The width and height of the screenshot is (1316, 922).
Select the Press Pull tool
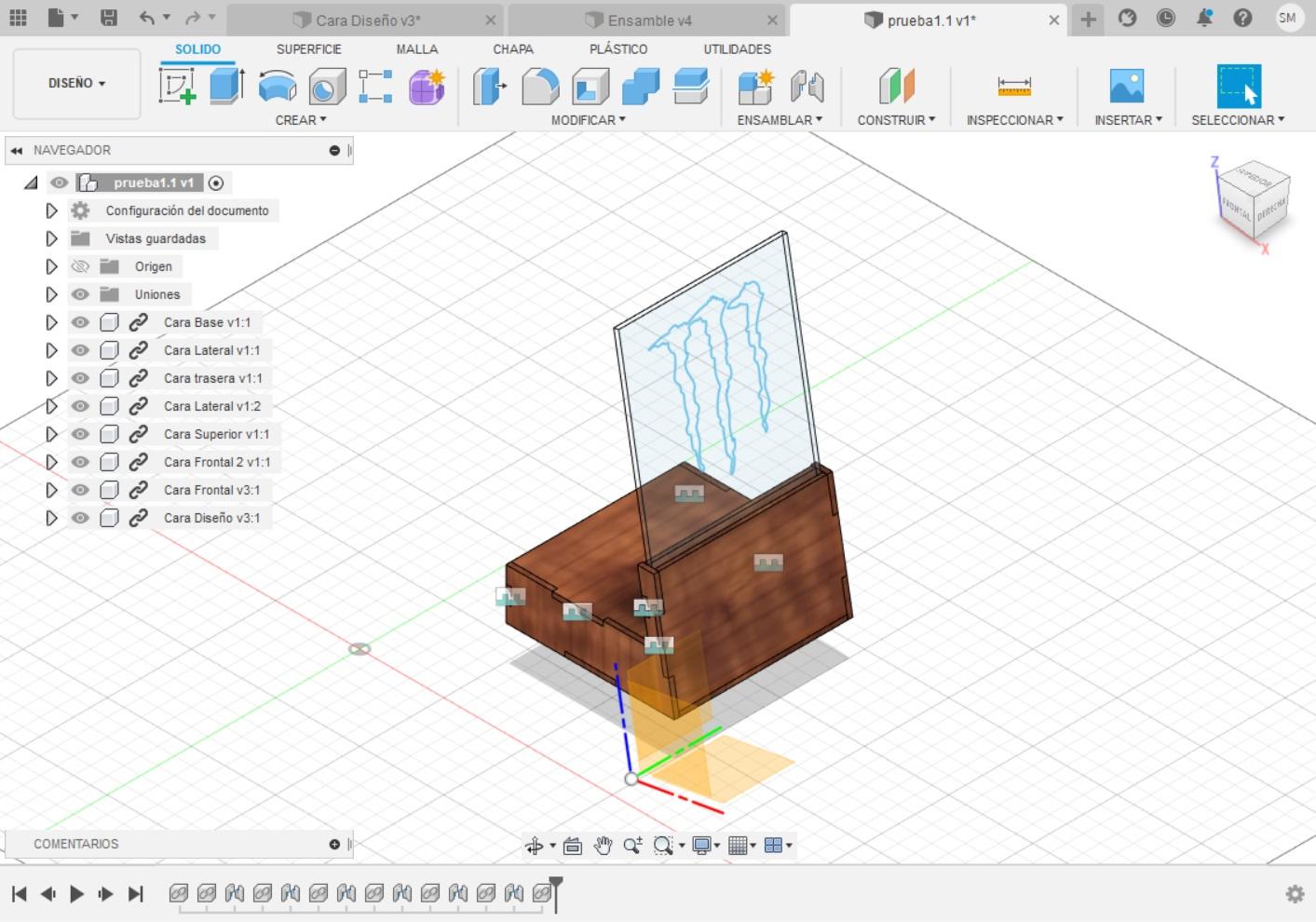click(x=489, y=87)
